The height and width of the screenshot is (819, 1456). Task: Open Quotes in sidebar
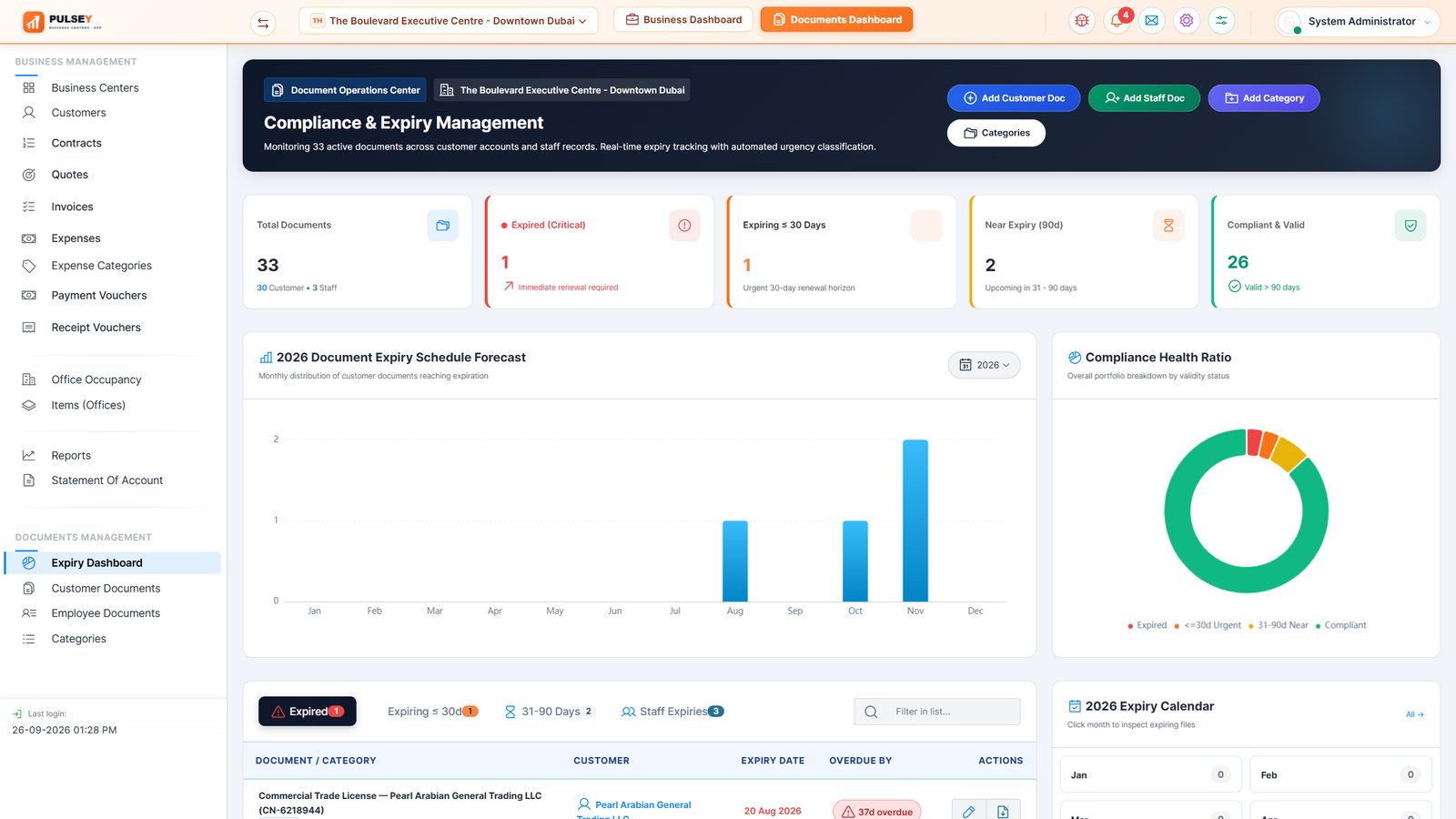(x=69, y=175)
